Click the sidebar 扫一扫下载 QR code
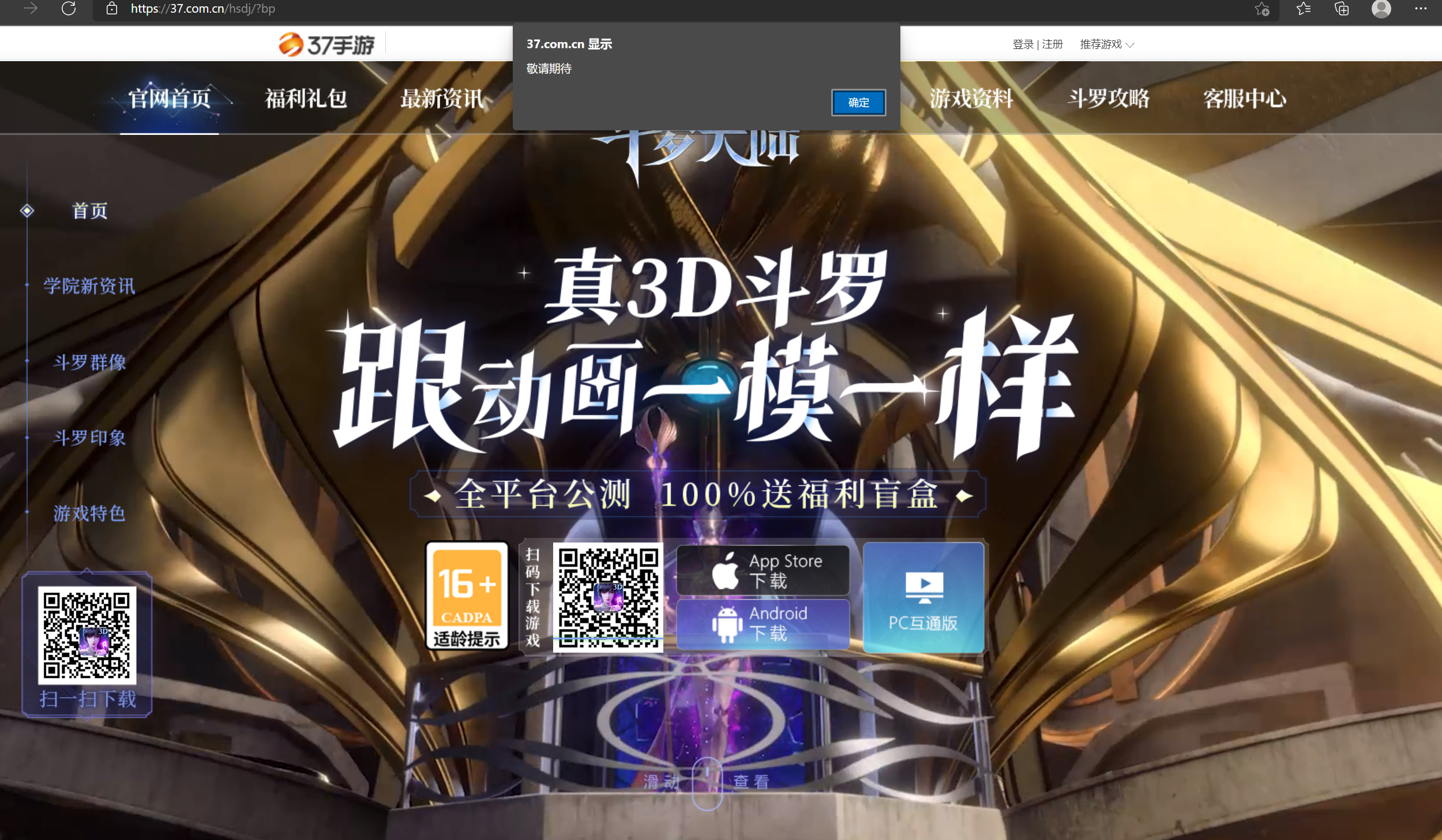The width and height of the screenshot is (1442, 840). tap(87, 635)
